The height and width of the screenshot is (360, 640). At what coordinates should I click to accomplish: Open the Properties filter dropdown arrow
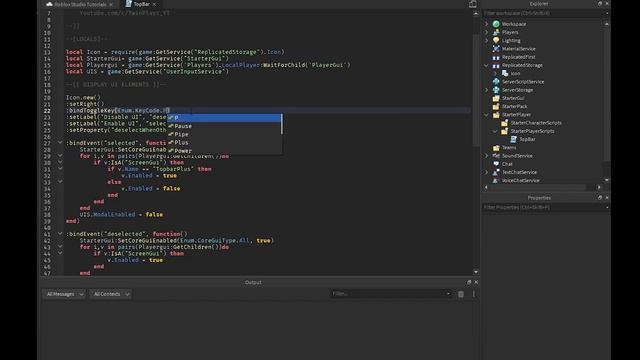(607, 207)
